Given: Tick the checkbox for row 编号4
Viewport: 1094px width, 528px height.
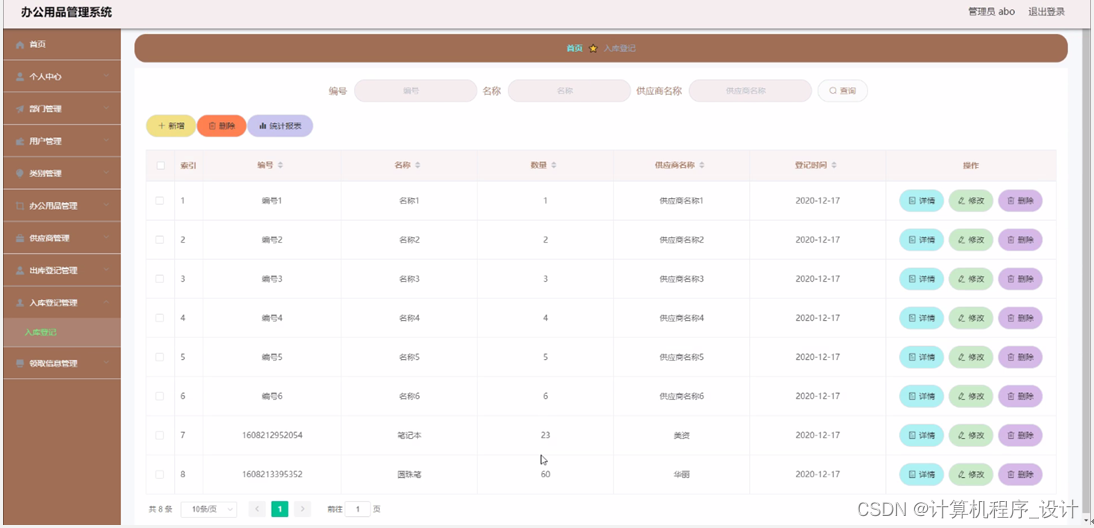Looking at the screenshot, I should click(x=160, y=317).
